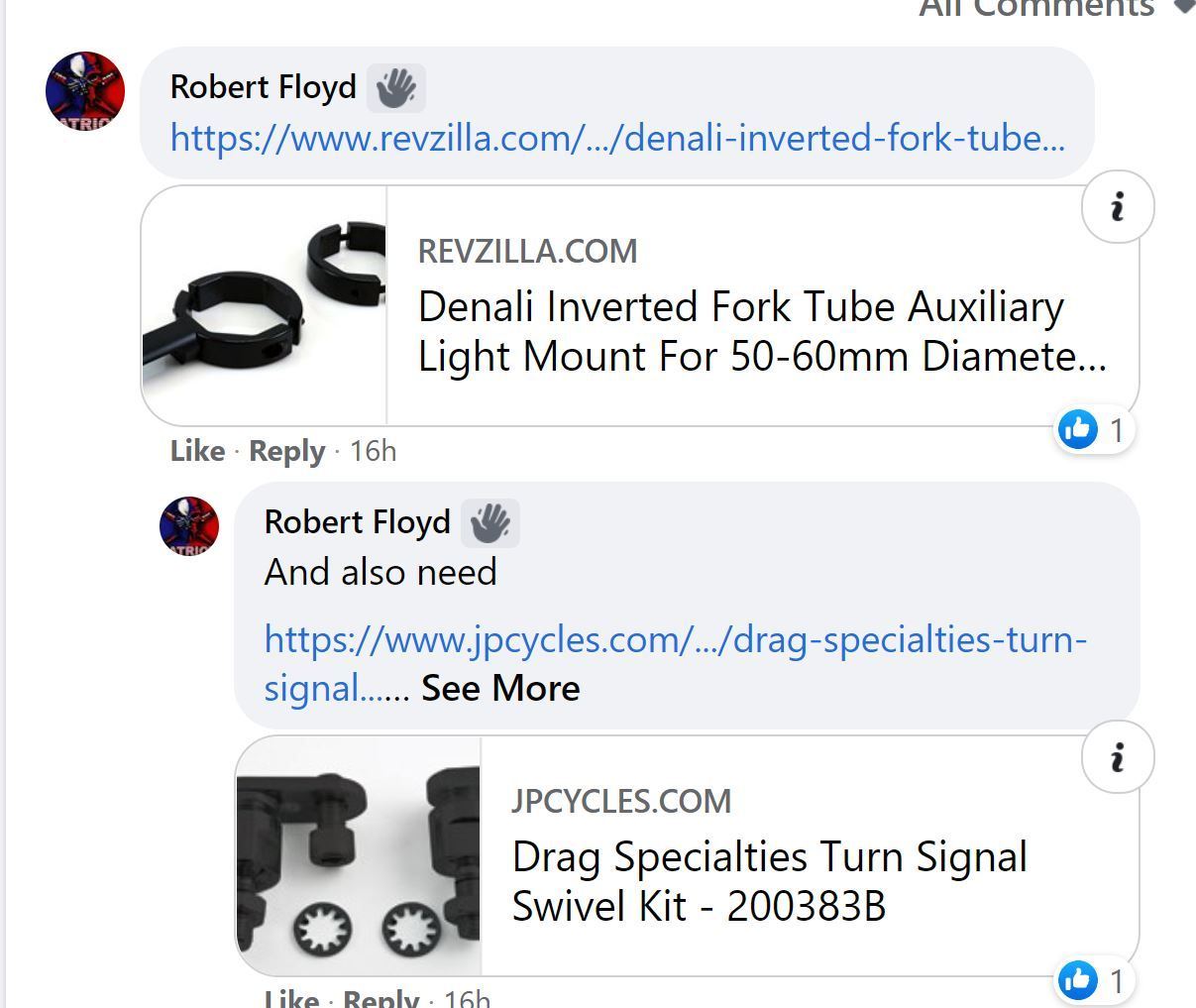Click the waving hand badge on the reply
The width and height of the screenshot is (1196, 1008).
(x=489, y=522)
